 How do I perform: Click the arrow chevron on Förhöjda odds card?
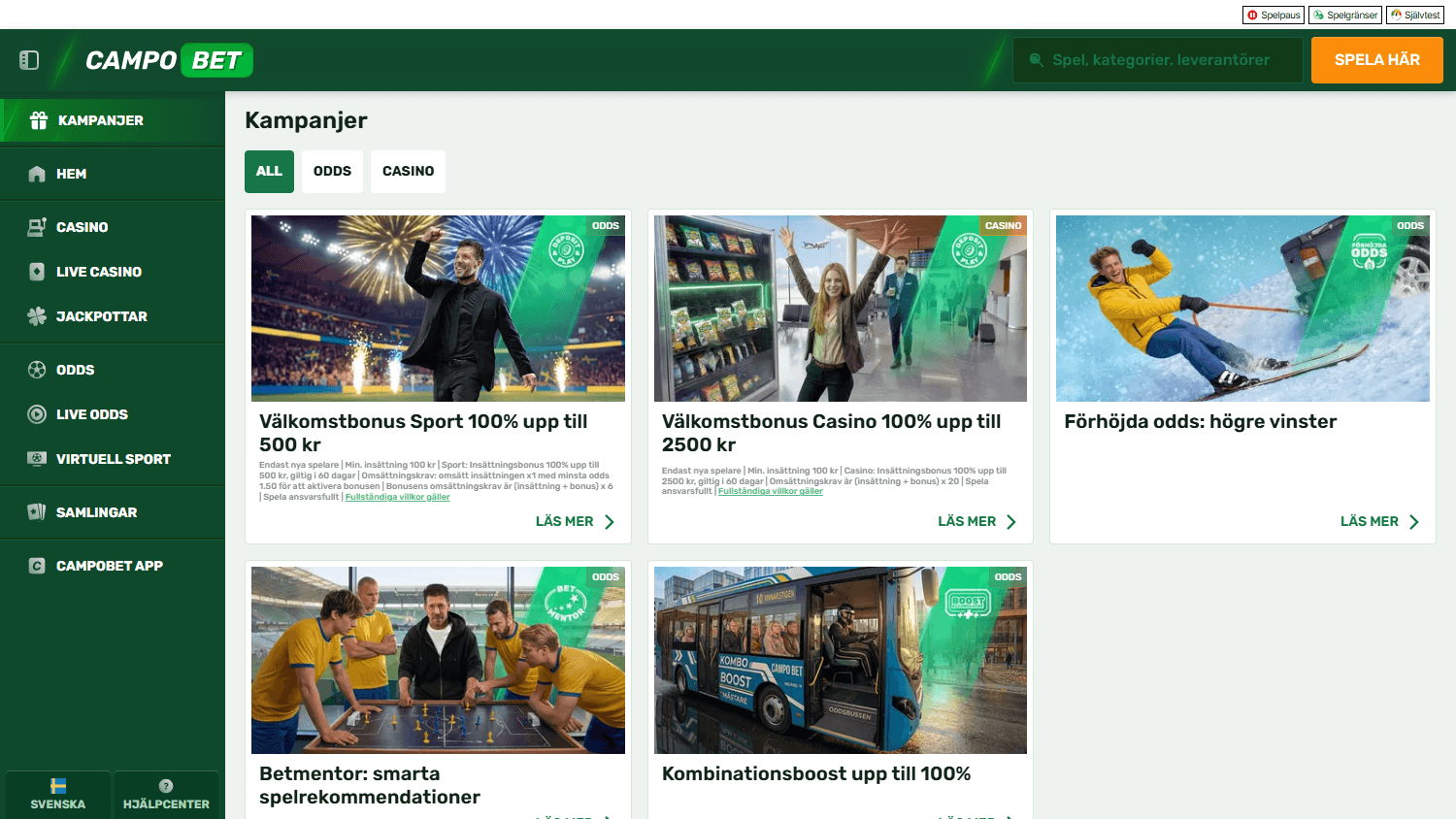(1414, 522)
